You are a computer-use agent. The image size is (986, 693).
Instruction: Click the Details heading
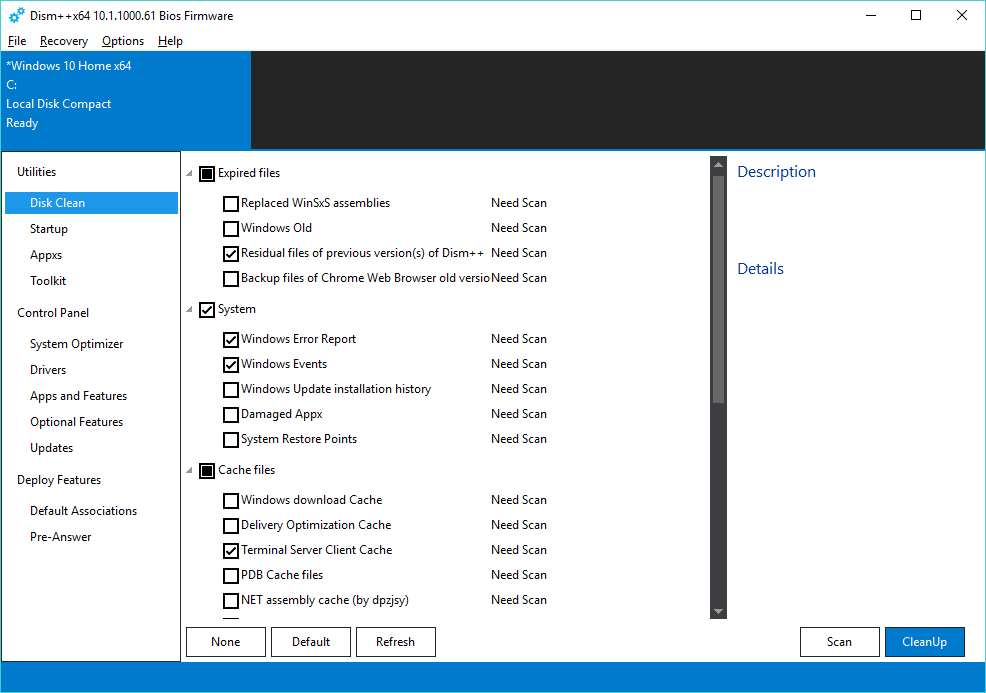[x=760, y=269]
